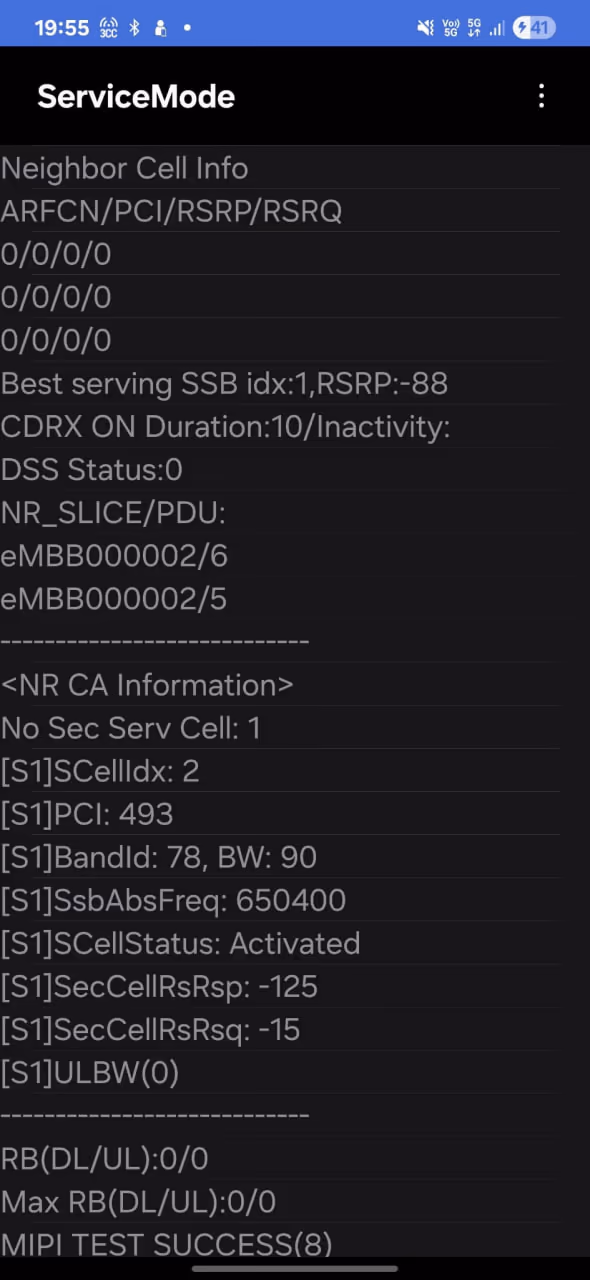This screenshot has height=1280, width=590.
Task: Tap the mute vibrate status icon
Action: 425,28
